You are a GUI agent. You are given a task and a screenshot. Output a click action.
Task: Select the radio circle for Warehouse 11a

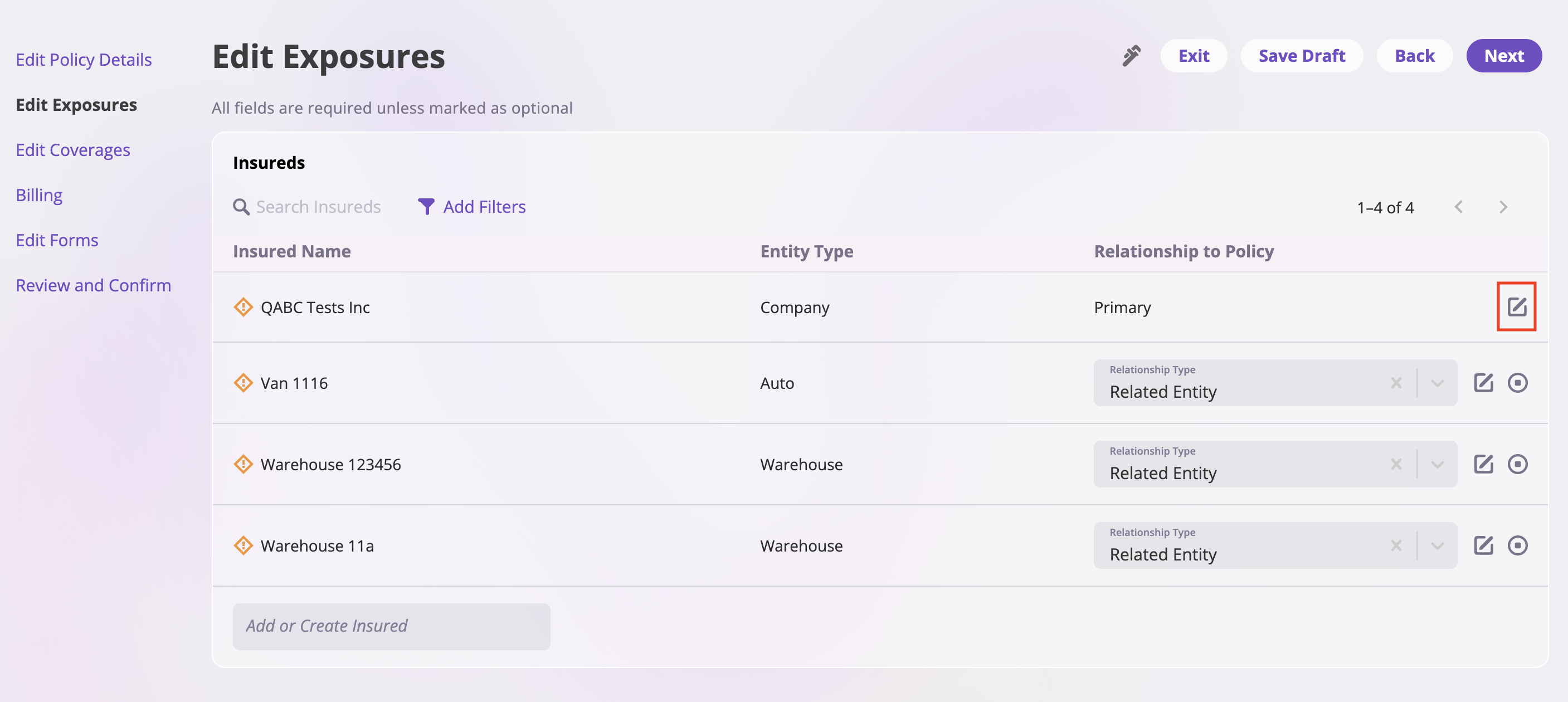1517,545
